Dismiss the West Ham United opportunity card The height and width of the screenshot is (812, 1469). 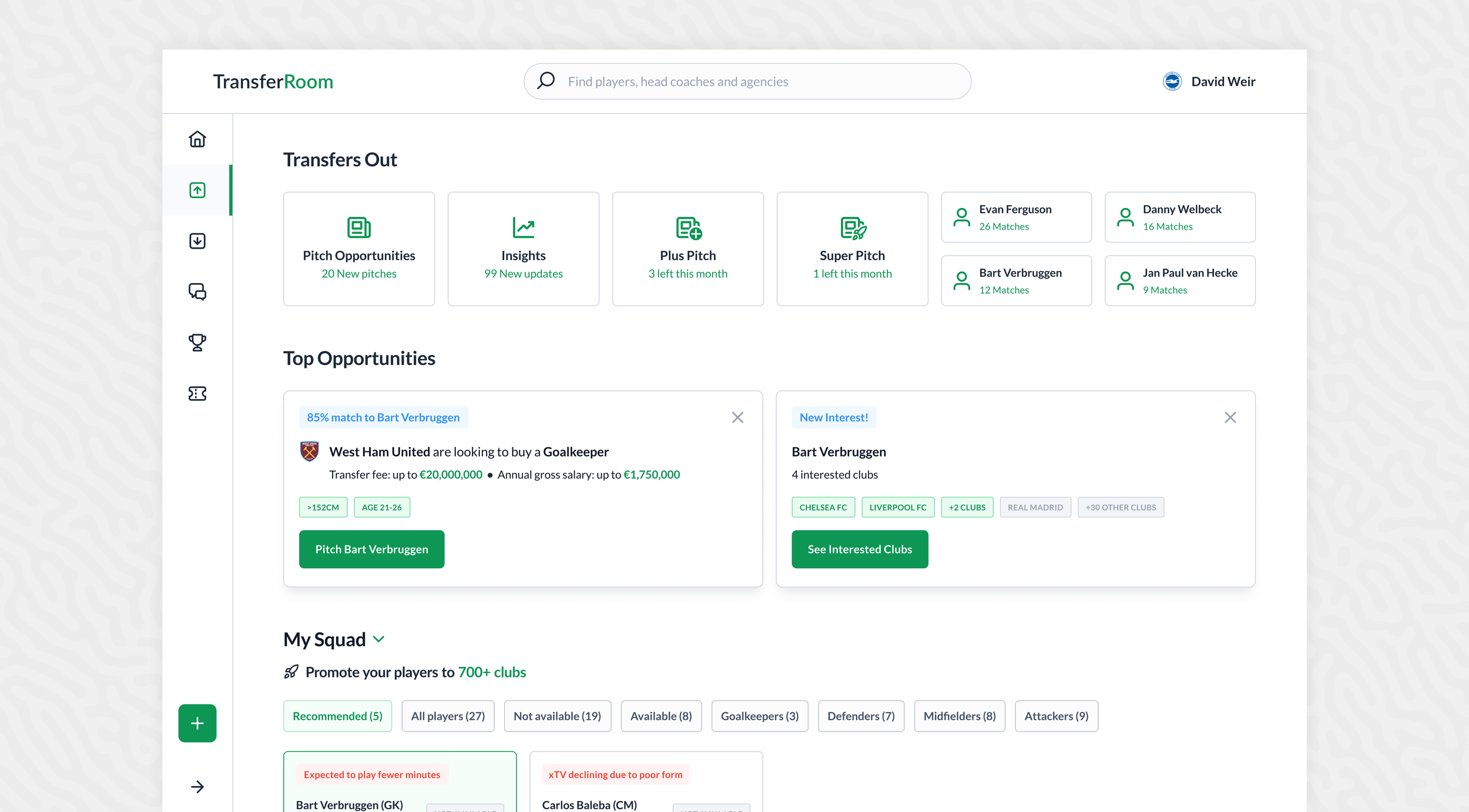coord(737,417)
